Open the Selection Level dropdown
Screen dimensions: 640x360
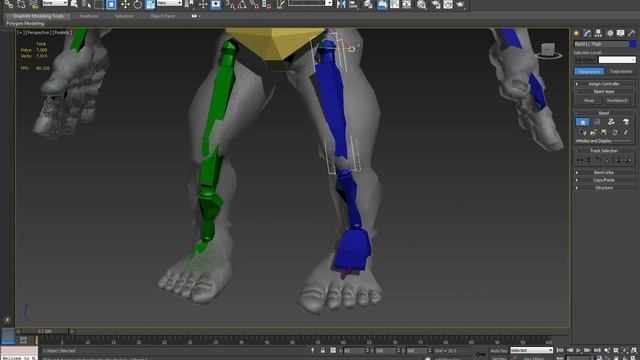point(617,60)
